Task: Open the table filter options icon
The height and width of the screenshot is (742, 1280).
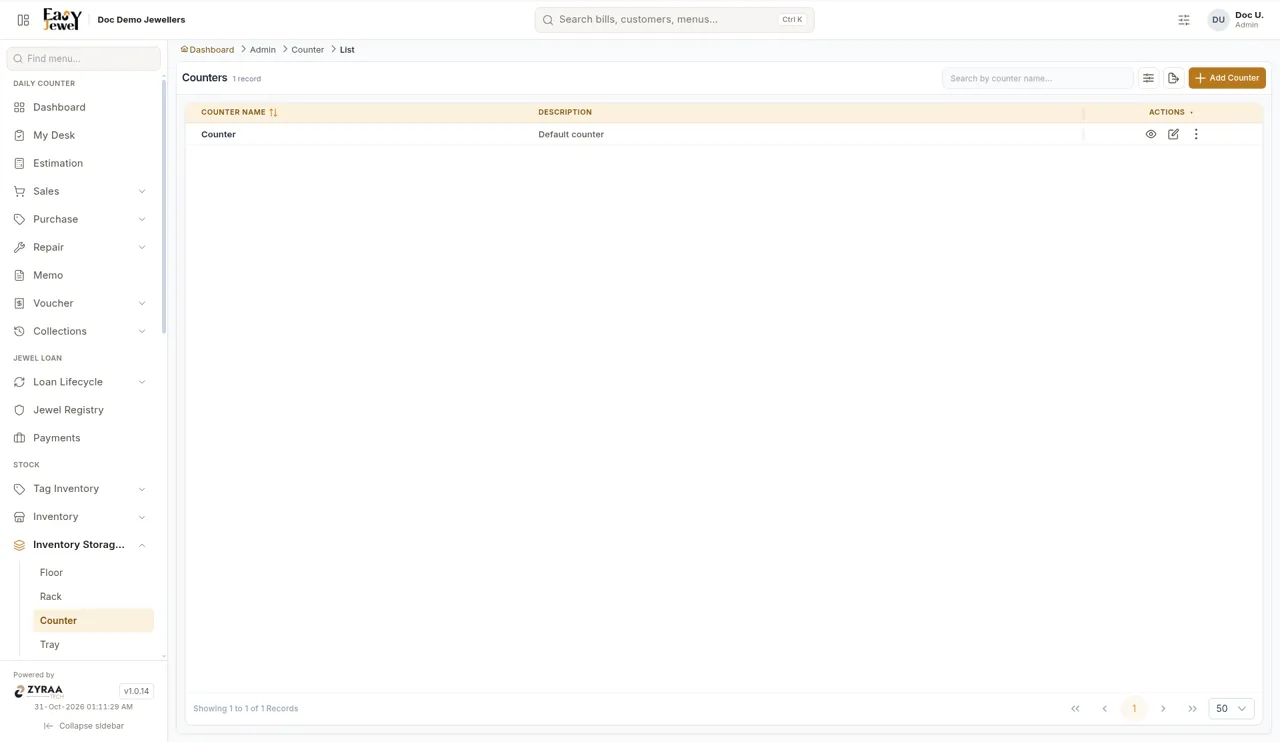Action: tap(1148, 78)
